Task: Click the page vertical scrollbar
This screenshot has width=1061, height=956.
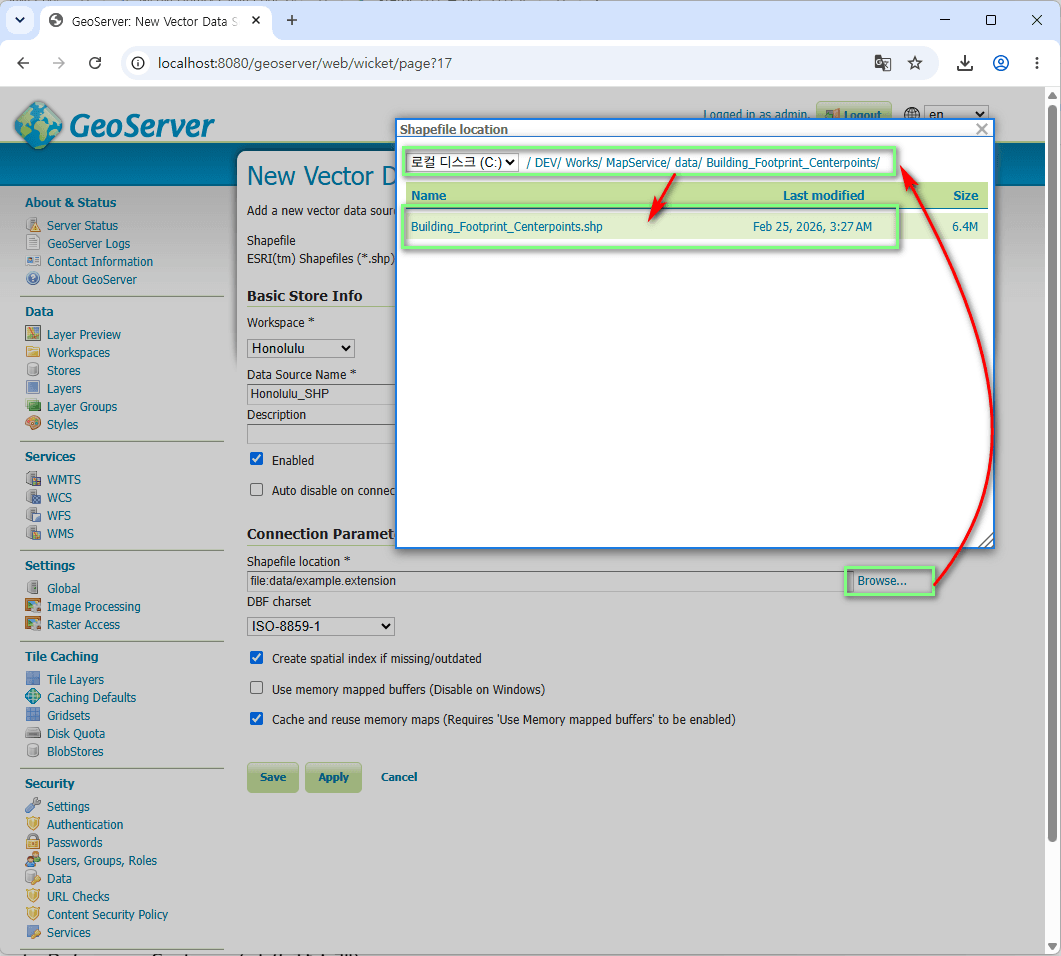Action: [x=1052, y=474]
